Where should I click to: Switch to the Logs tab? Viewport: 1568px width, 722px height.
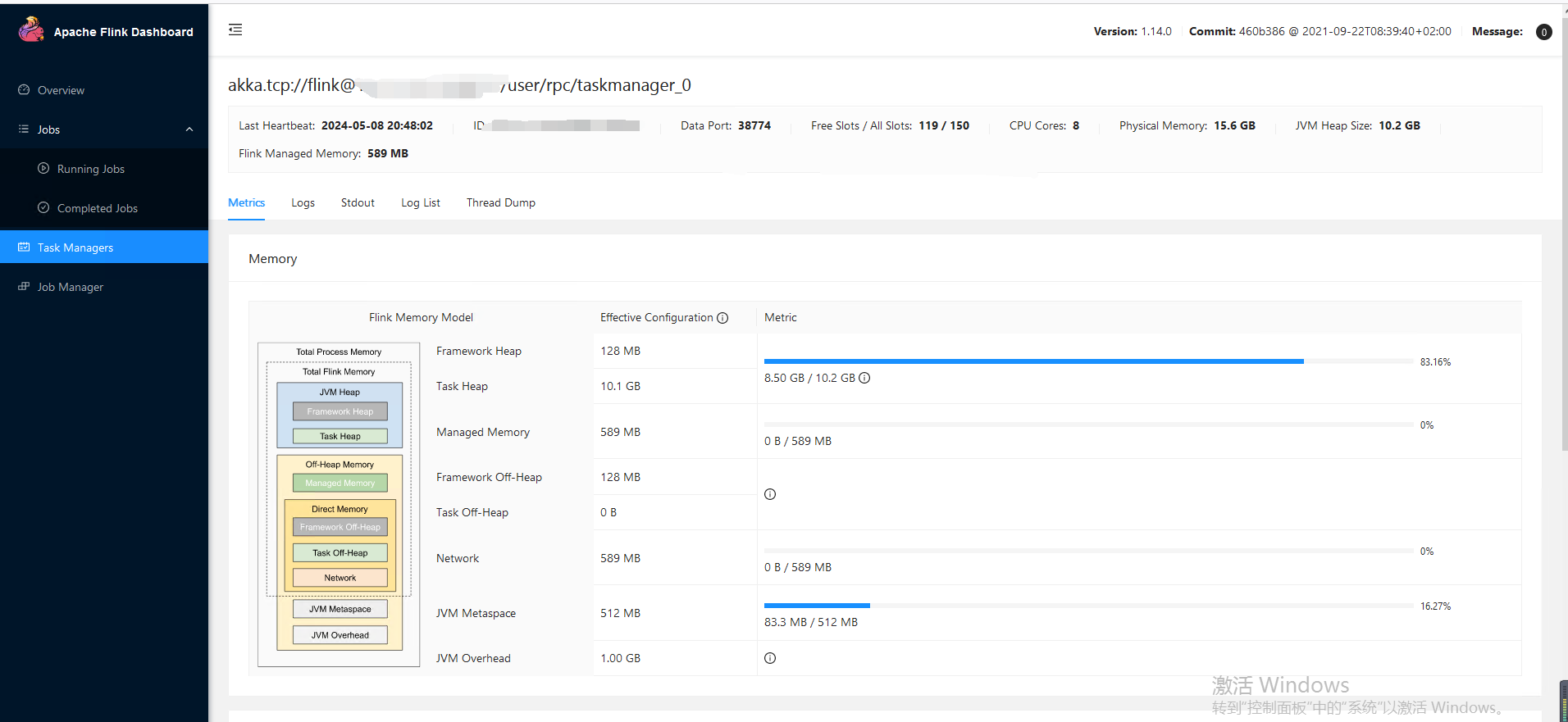[303, 202]
